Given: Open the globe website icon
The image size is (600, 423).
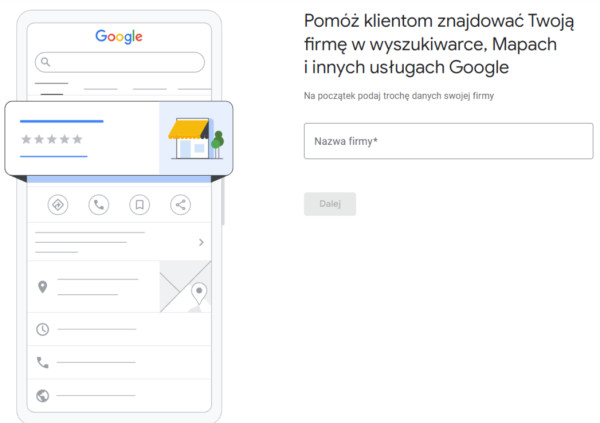Looking at the screenshot, I should [x=42, y=395].
